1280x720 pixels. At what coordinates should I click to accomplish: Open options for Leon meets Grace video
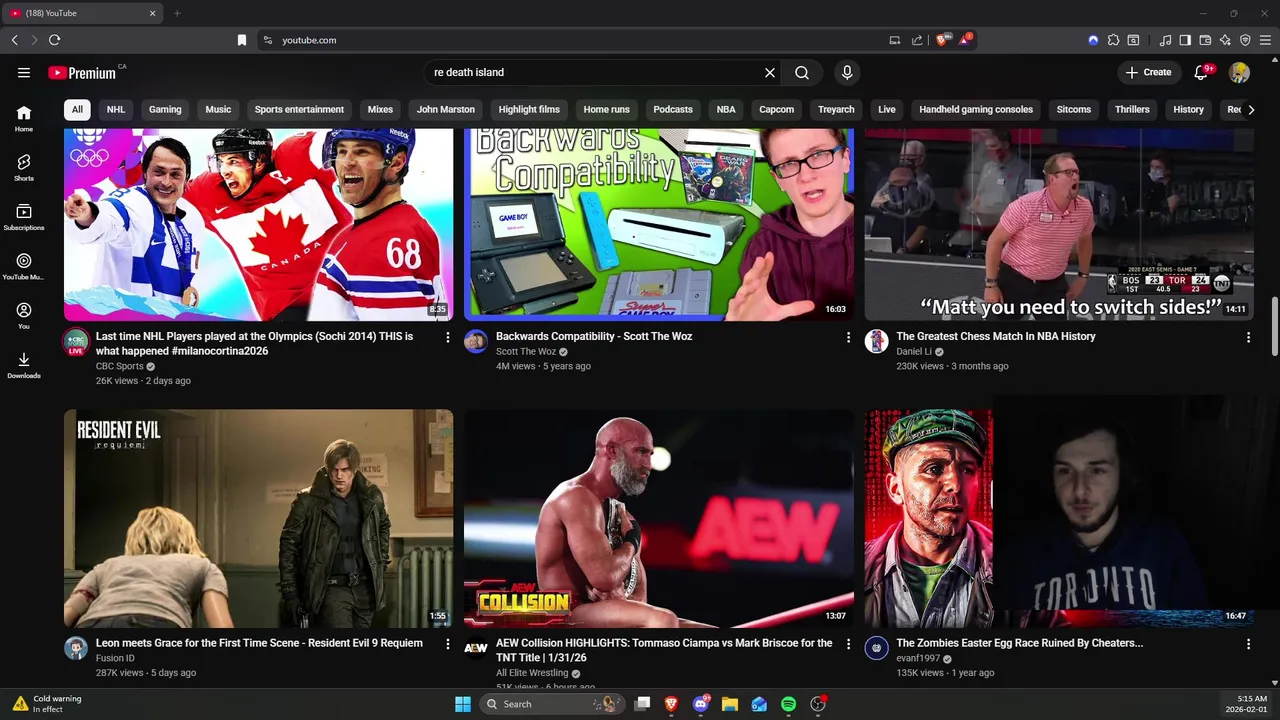pyautogui.click(x=447, y=644)
